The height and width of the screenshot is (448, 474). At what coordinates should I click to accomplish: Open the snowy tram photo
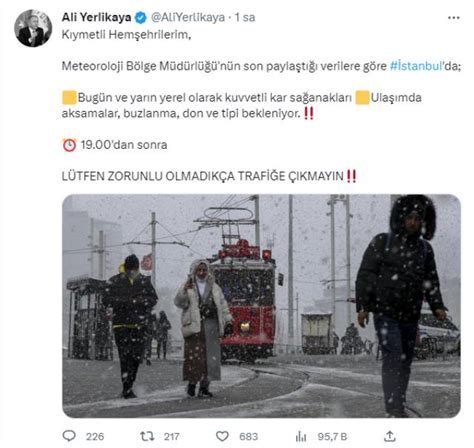261,306
